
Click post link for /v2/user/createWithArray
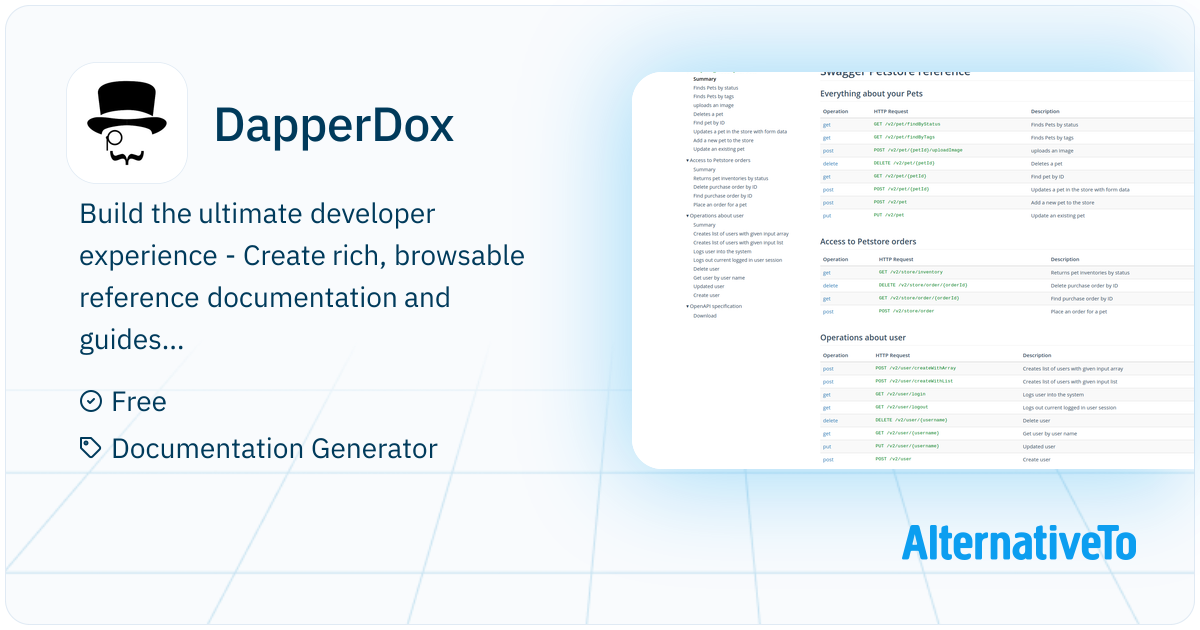[828, 369]
